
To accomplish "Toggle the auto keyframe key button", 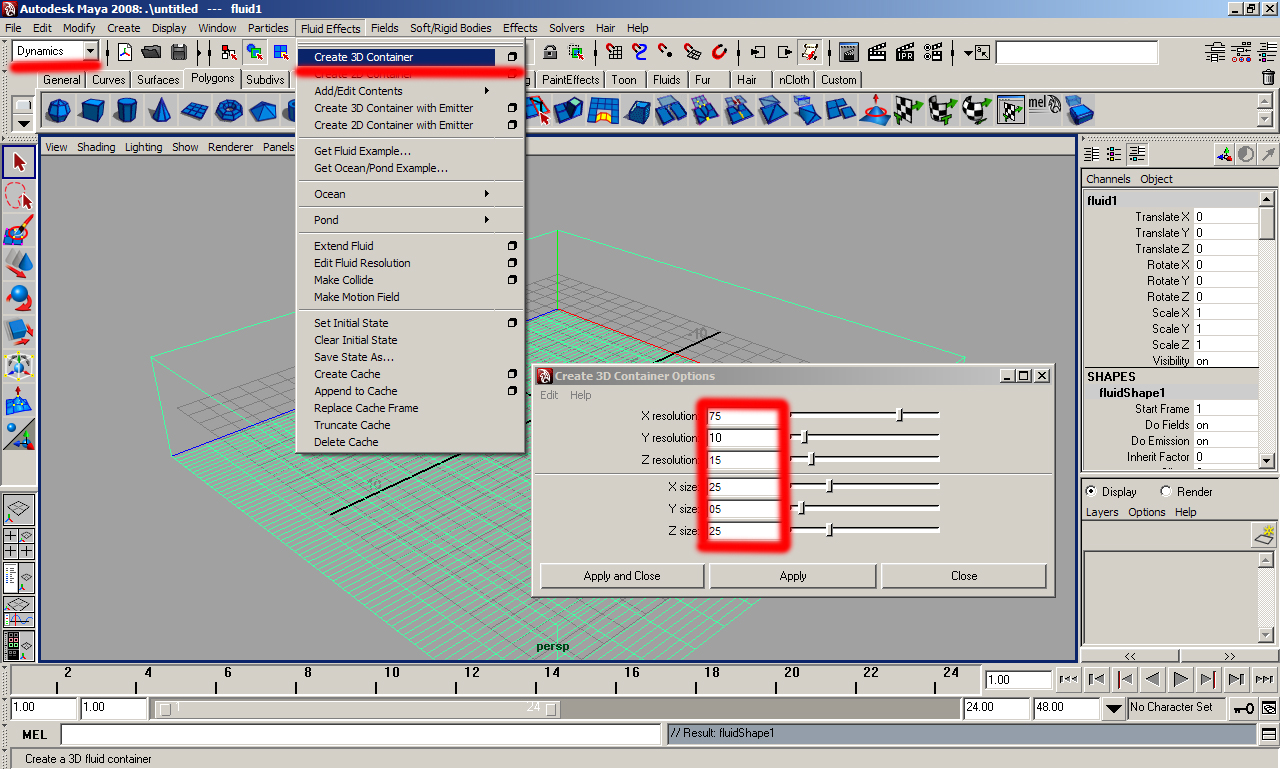I will (1244, 708).
